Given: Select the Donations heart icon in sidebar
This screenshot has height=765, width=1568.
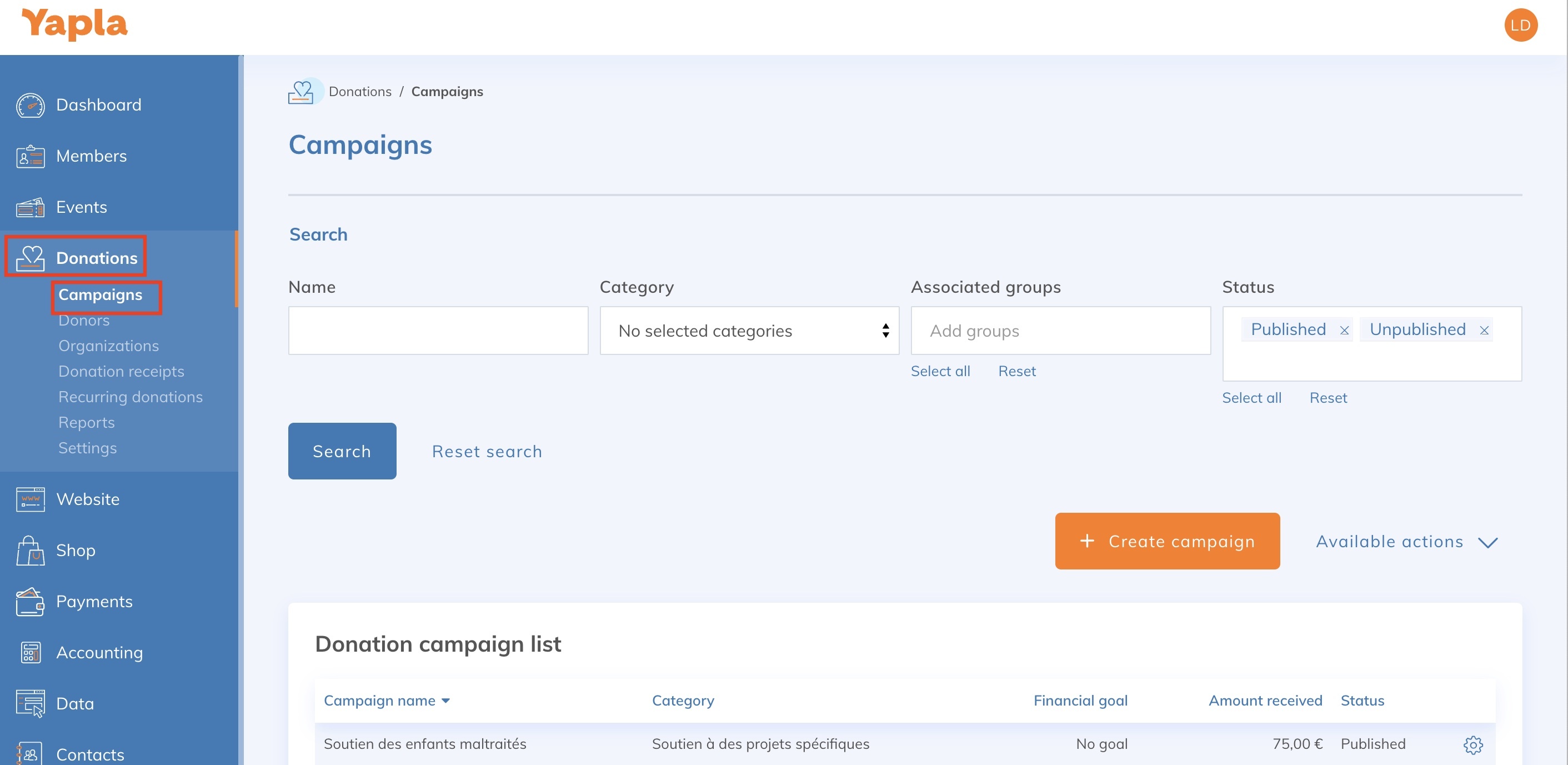Looking at the screenshot, I should pos(31,257).
